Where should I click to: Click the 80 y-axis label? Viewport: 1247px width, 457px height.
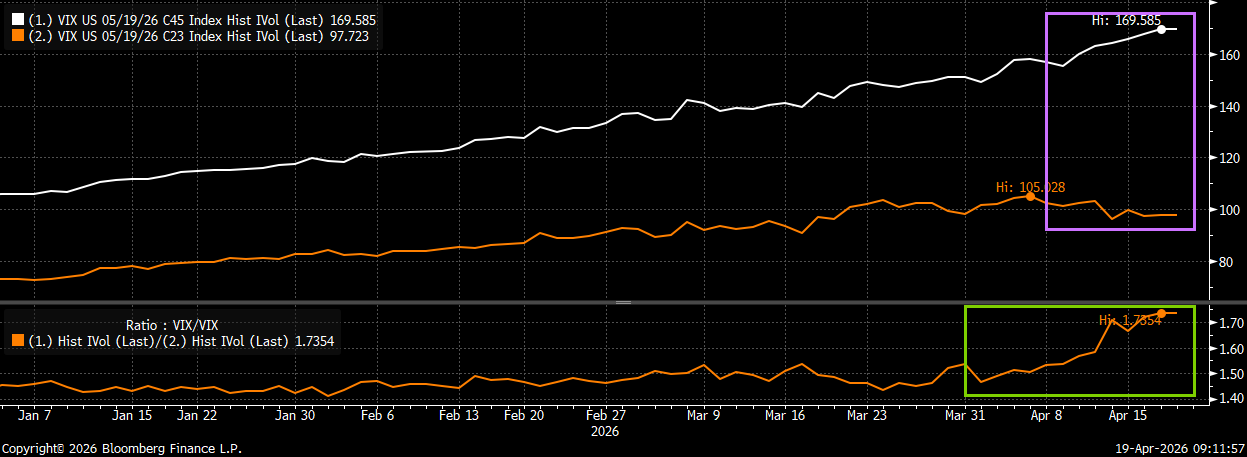(1227, 262)
